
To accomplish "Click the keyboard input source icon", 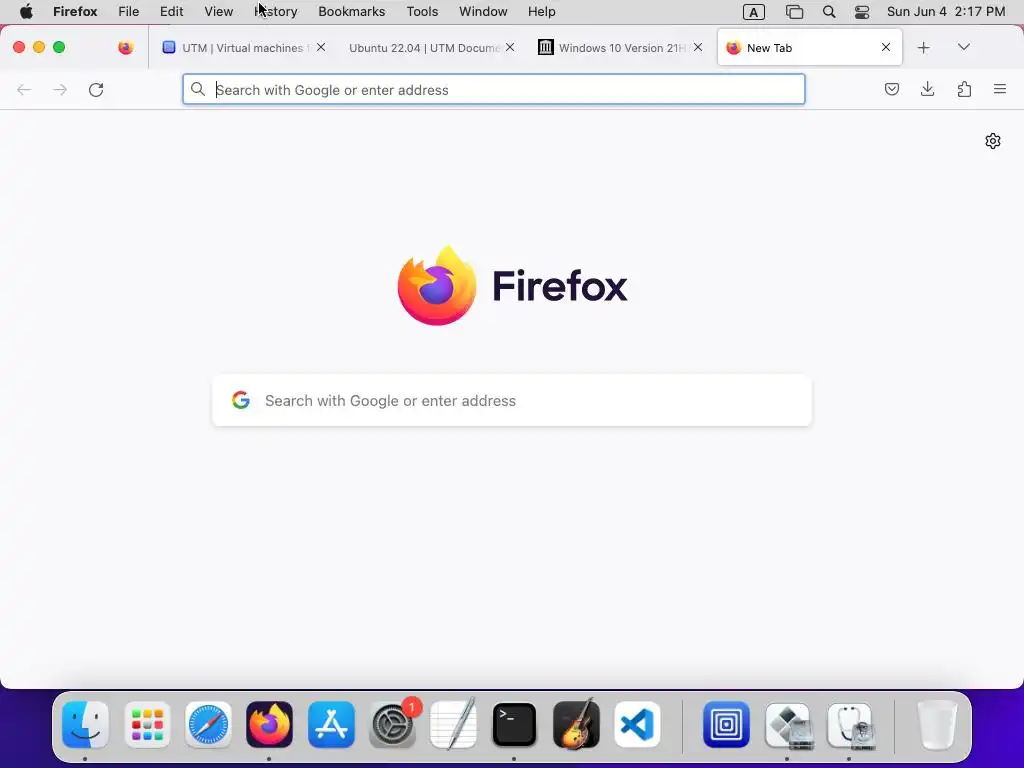I will click(x=754, y=12).
